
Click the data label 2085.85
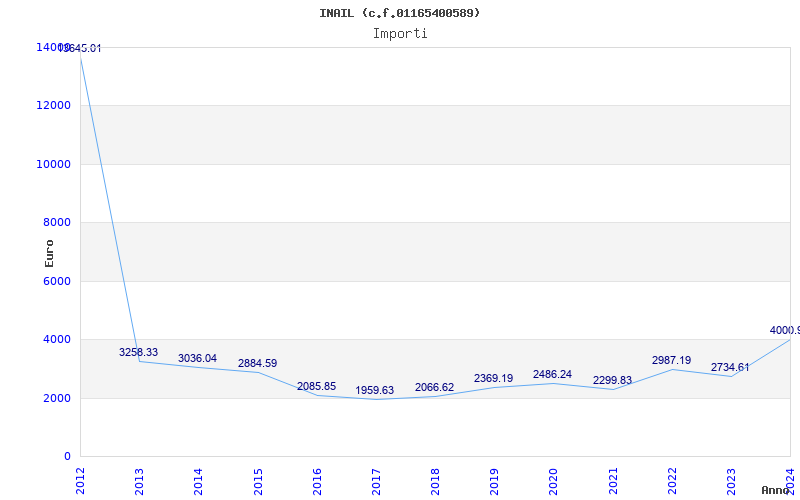click(316, 386)
